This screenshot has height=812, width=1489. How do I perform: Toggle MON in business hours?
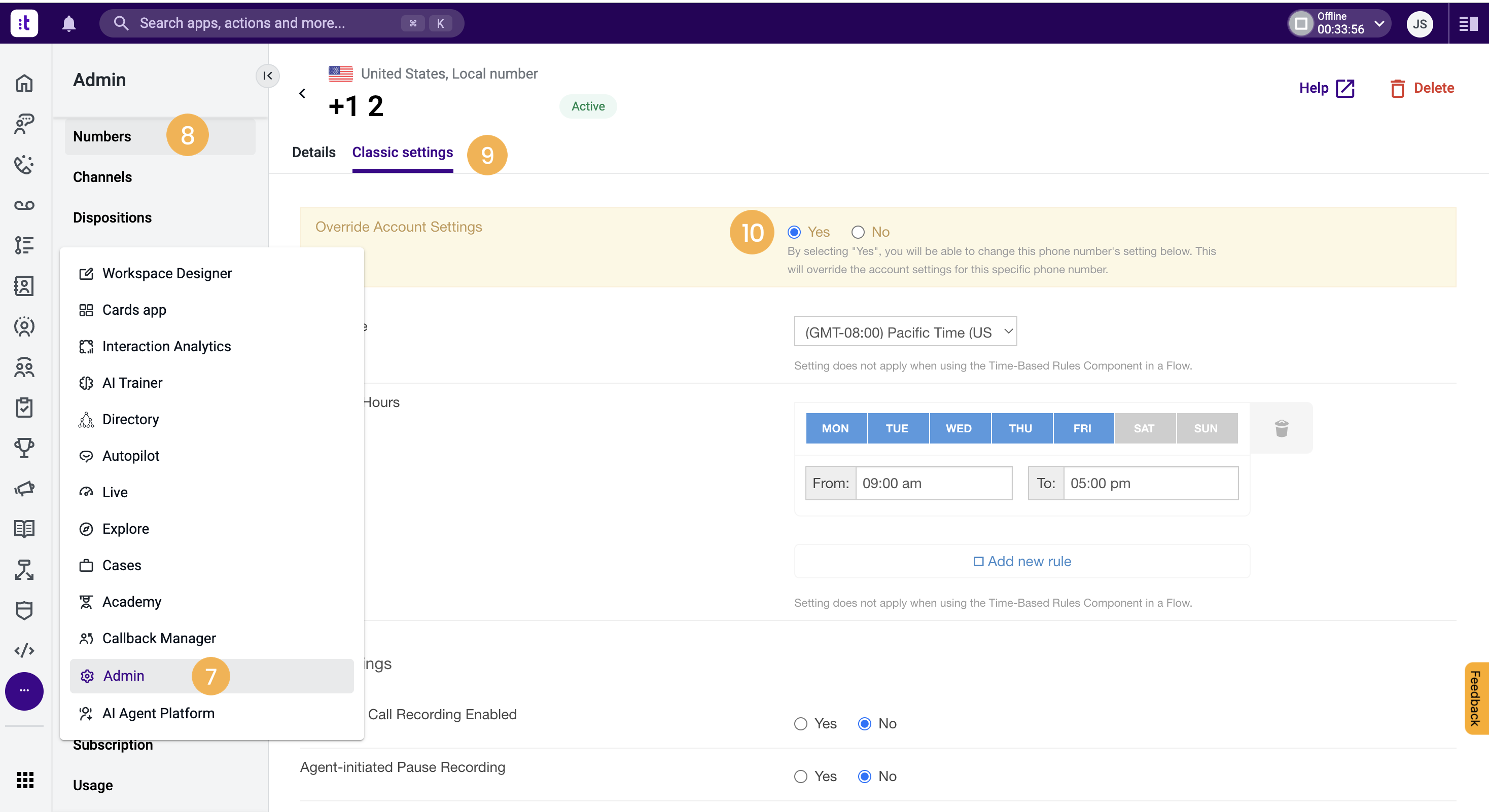point(836,428)
